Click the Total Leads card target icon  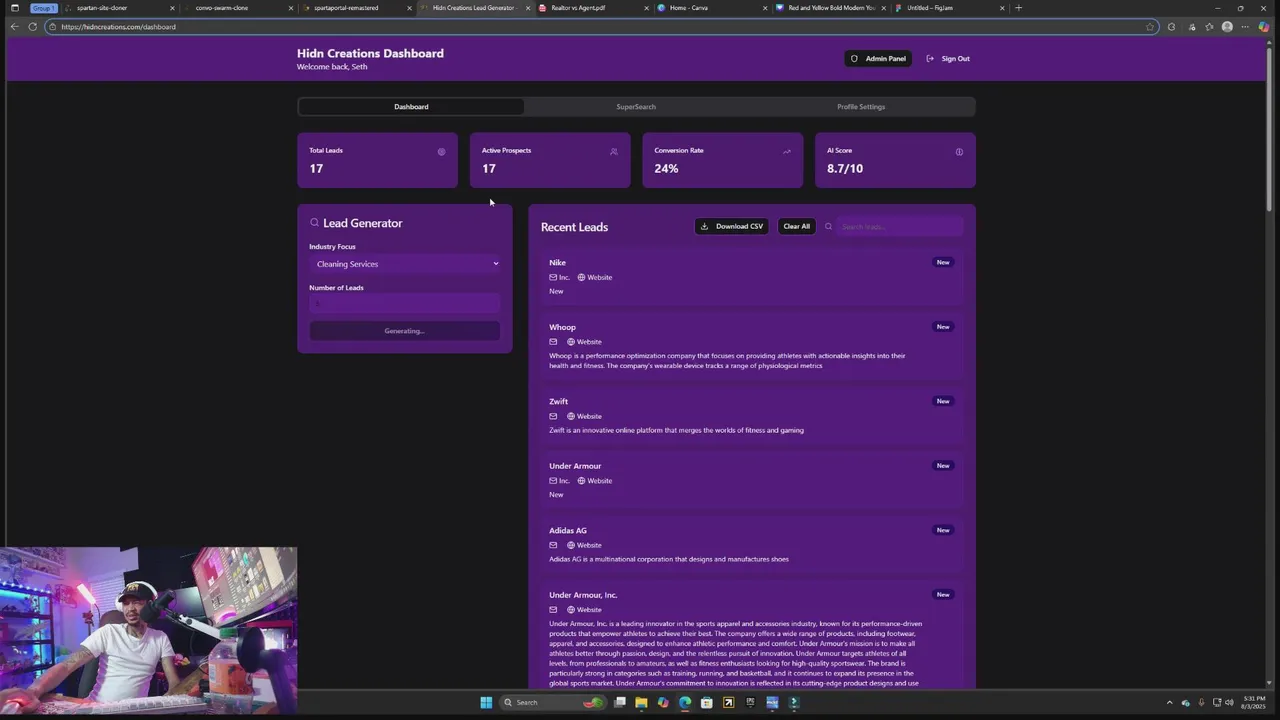pyautogui.click(x=441, y=152)
